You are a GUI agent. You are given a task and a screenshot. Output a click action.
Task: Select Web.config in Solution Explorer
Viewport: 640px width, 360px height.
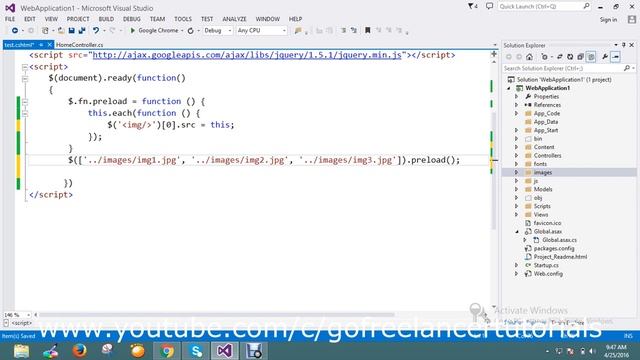point(548,274)
